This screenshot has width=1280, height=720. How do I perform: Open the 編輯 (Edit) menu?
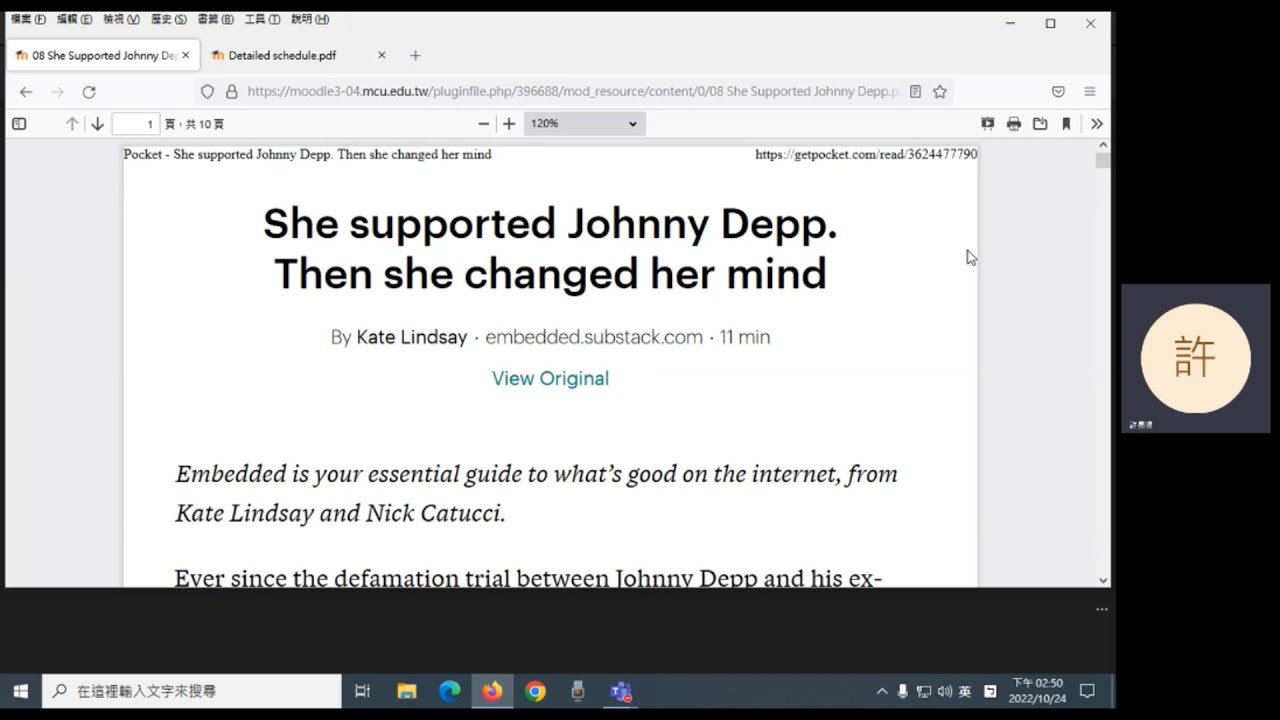74,19
